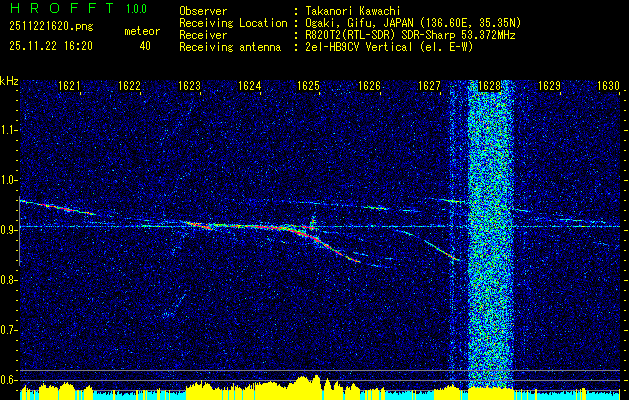Click the meteor label
Screen dimensions: 629x400
(142, 31)
